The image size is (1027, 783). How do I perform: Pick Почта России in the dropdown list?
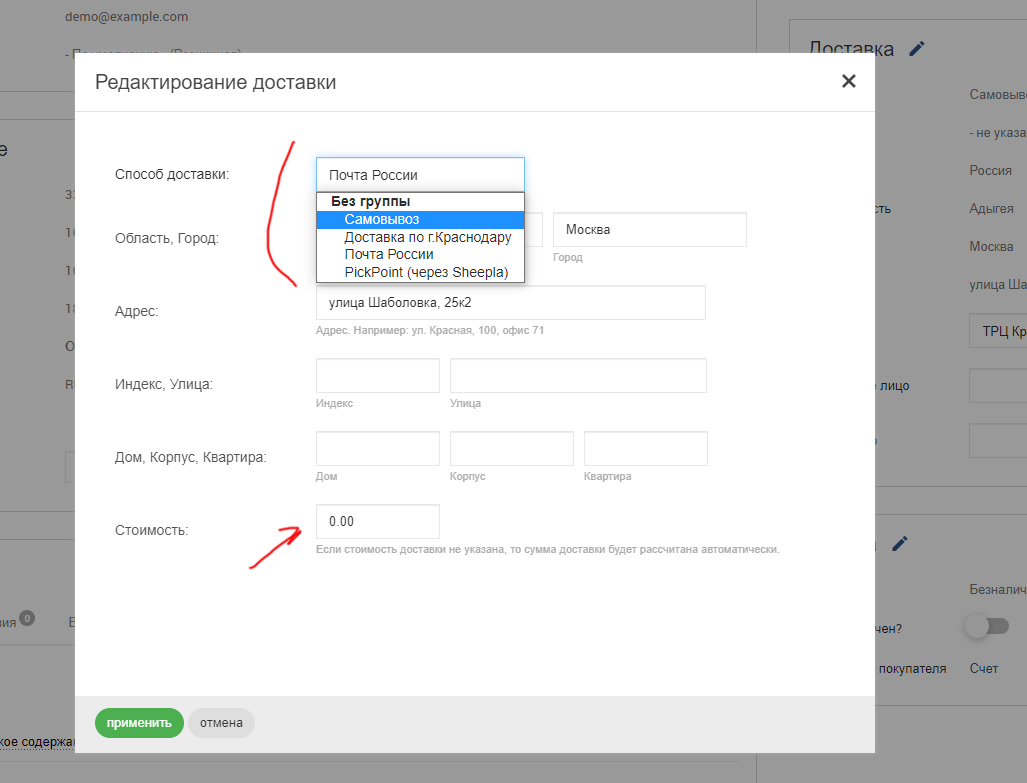[388, 254]
